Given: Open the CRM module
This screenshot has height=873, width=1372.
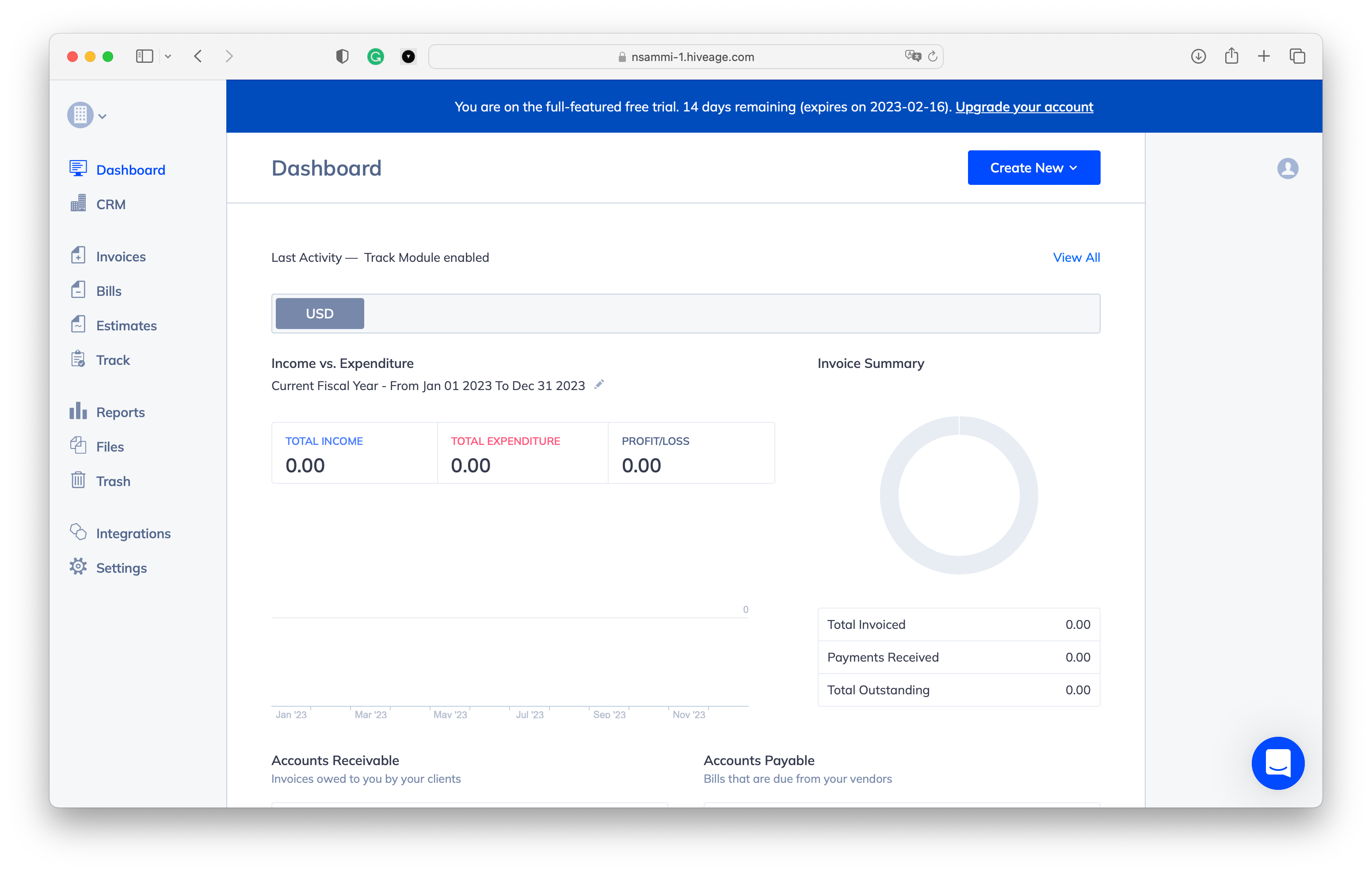Looking at the screenshot, I should click(x=111, y=204).
